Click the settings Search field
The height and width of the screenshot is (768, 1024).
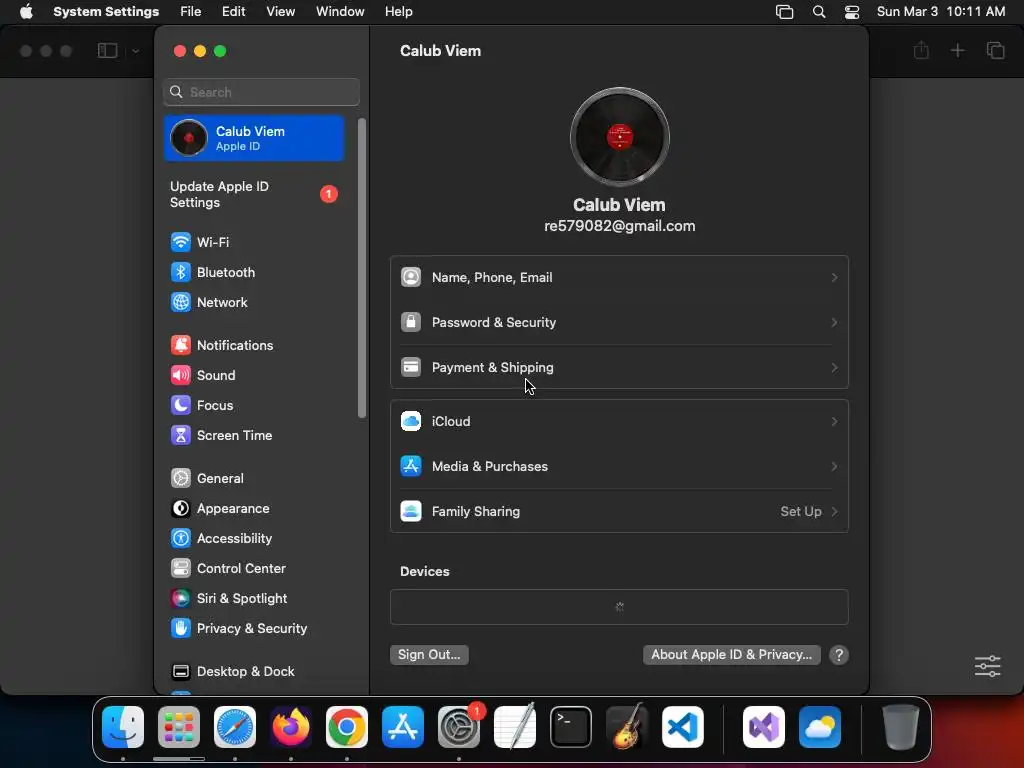coord(261,92)
